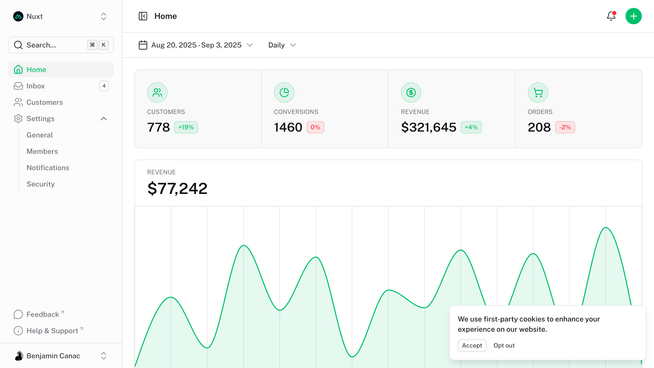
Task: Open Security settings
Action: (40, 184)
